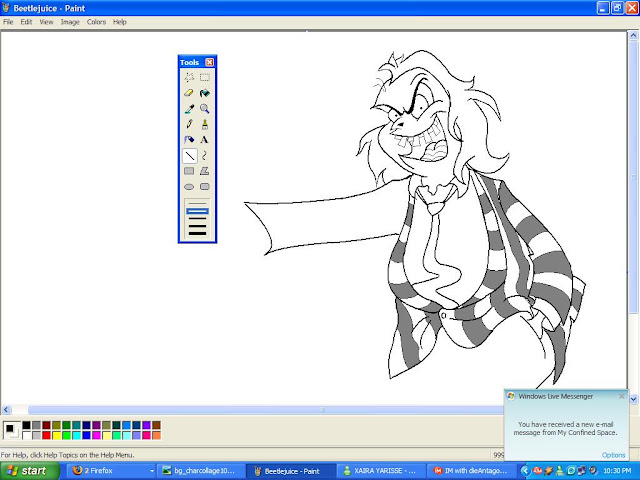Open the View menu
Screen dimensions: 640x480
[x=46, y=22]
